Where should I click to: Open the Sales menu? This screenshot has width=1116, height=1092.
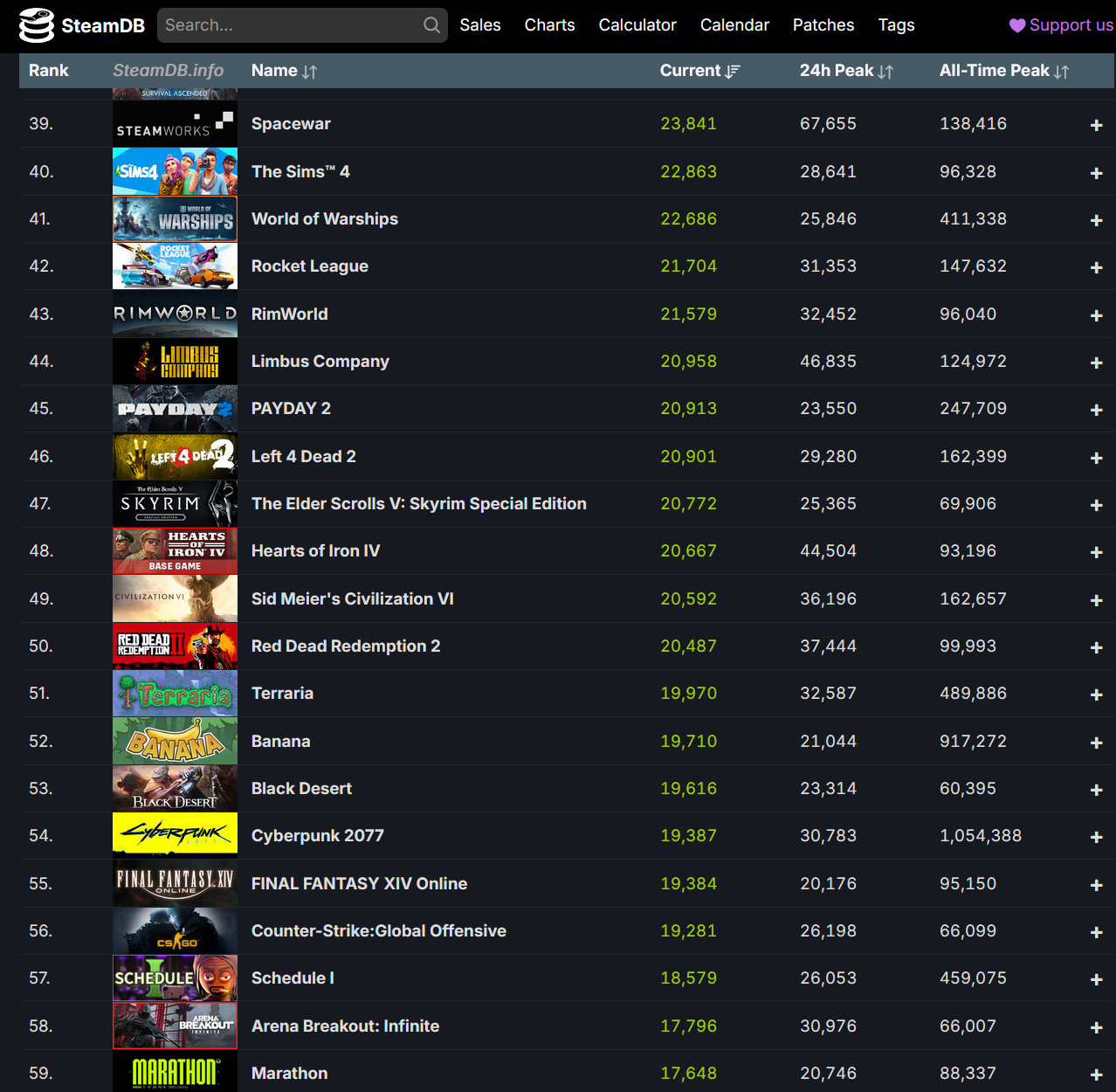point(480,25)
